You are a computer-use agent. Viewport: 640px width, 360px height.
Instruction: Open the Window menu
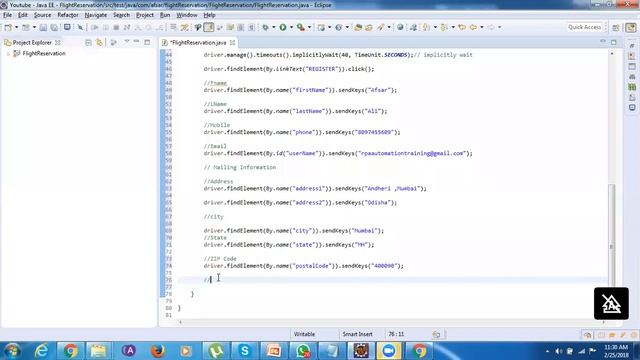coord(187,15)
